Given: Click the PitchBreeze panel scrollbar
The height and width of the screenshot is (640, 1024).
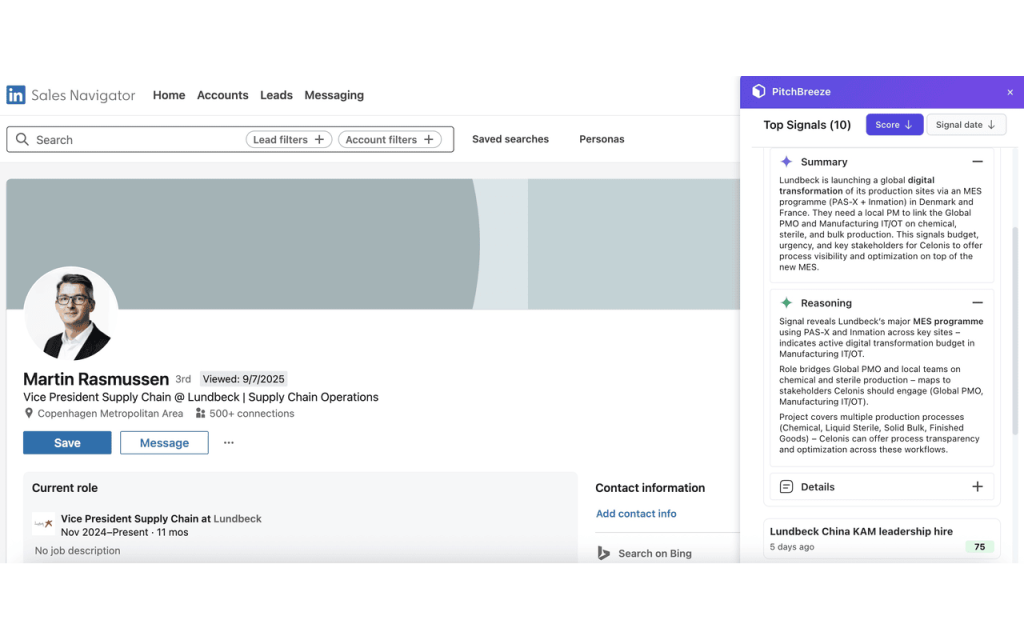Looking at the screenshot, I should click(1014, 330).
